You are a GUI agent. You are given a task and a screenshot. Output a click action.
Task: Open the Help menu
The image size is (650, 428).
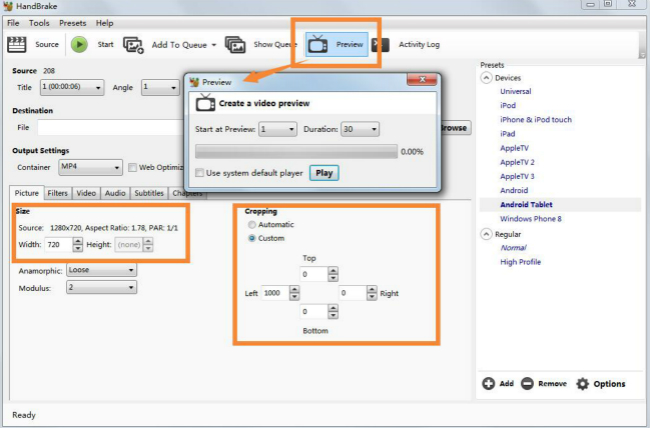click(x=104, y=23)
